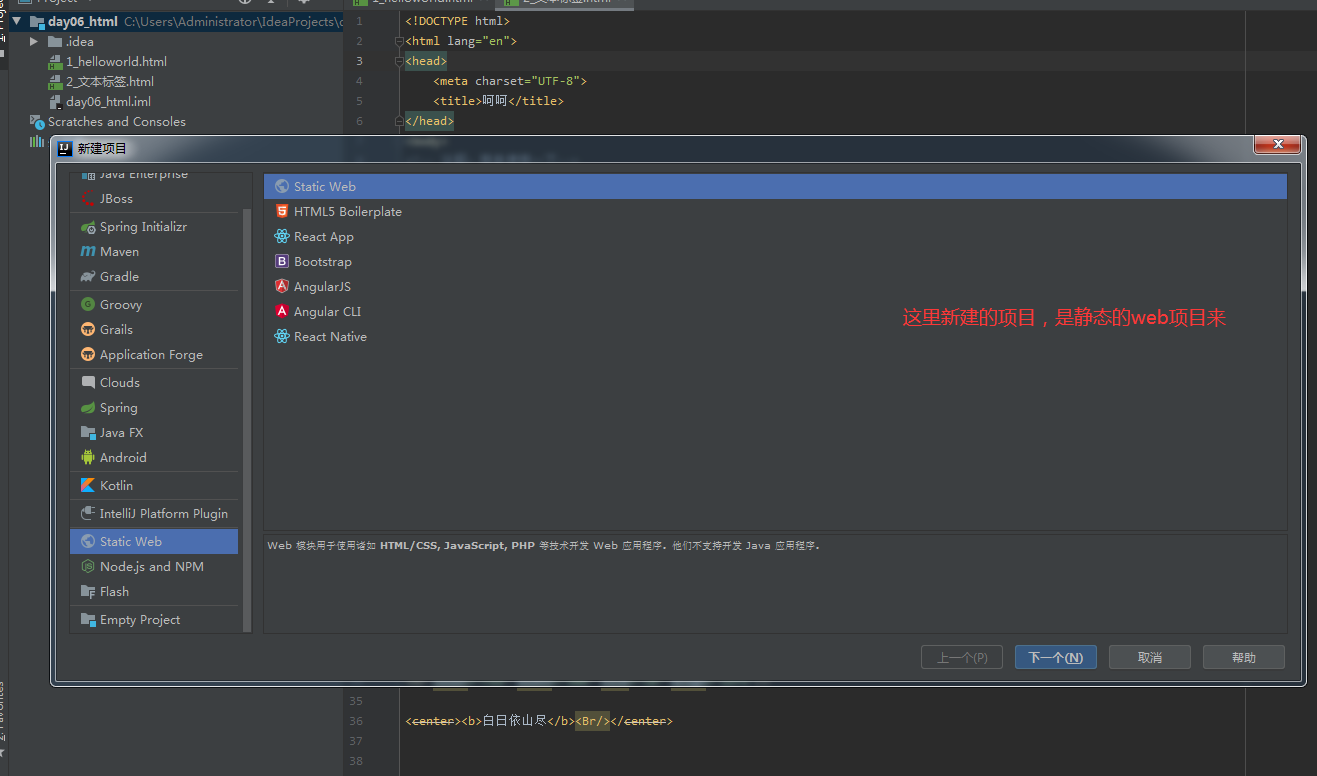Viewport: 1317px width, 776px height.
Task: Collapse the head tag fold marker on line 3
Action: [x=399, y=61]
